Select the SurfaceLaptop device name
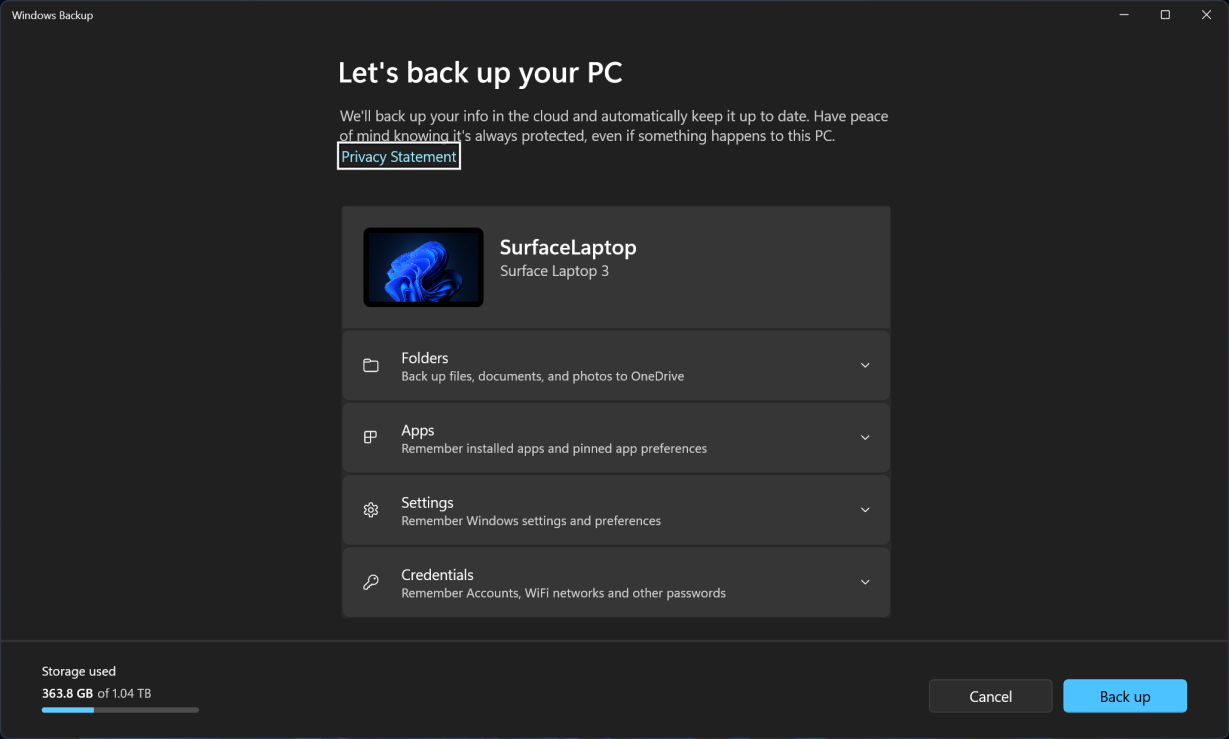 [x=568, y=247]
